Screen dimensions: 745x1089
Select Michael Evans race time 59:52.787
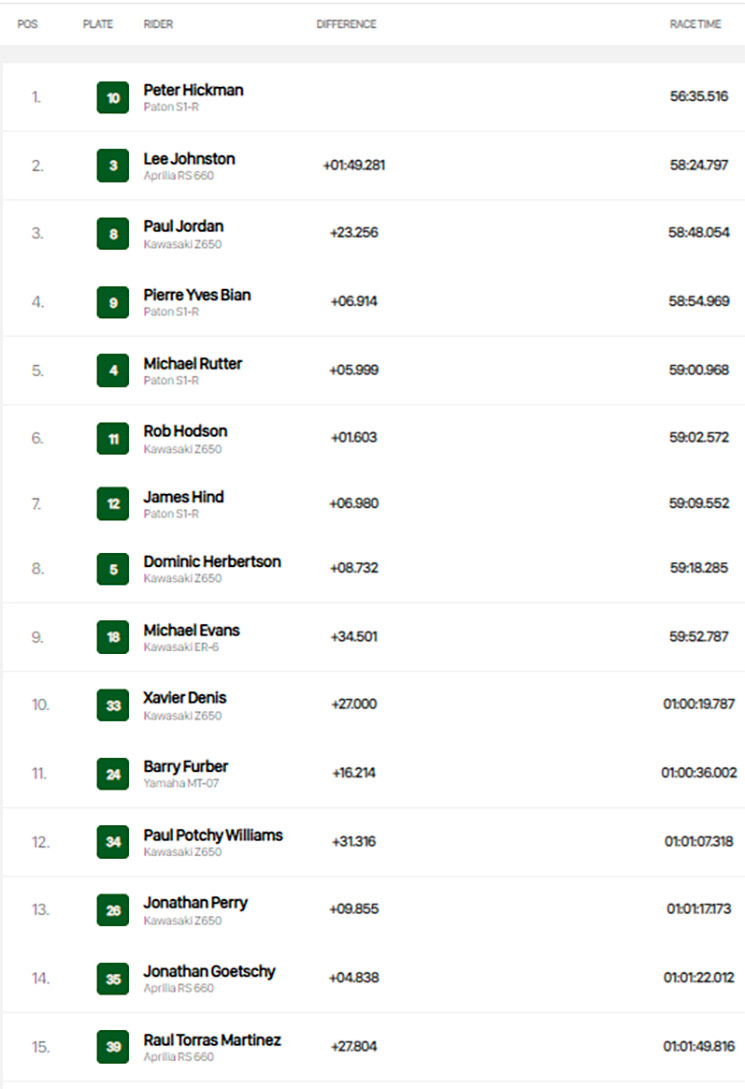[698, 636]
